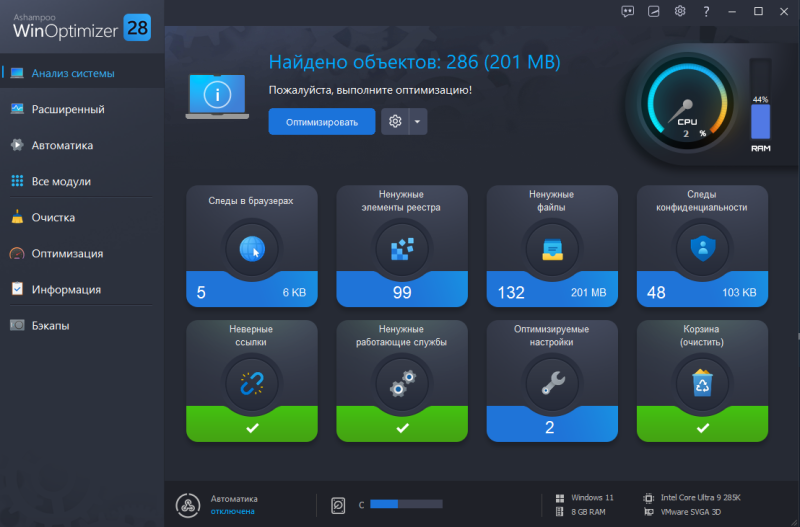Open Оптимизируемые настройки wrench icon
The height and width of the screenshot is (527, 800).
click(552, 384)
